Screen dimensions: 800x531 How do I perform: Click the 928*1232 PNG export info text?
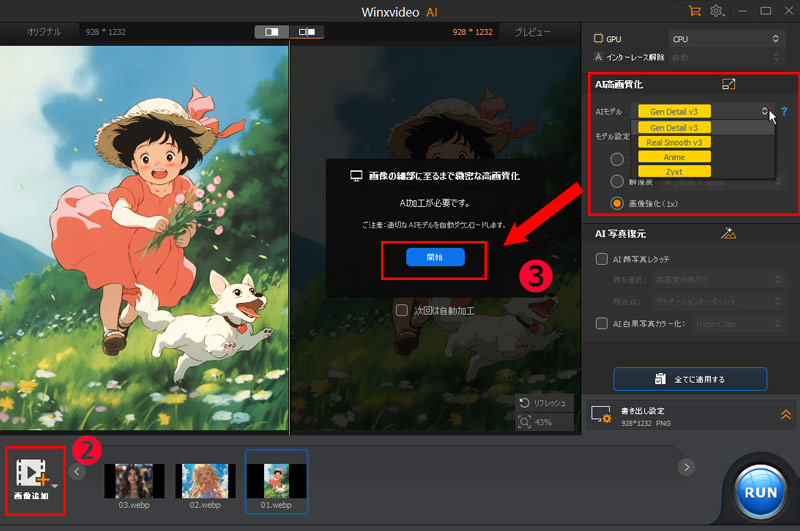(x=646, y=423)
